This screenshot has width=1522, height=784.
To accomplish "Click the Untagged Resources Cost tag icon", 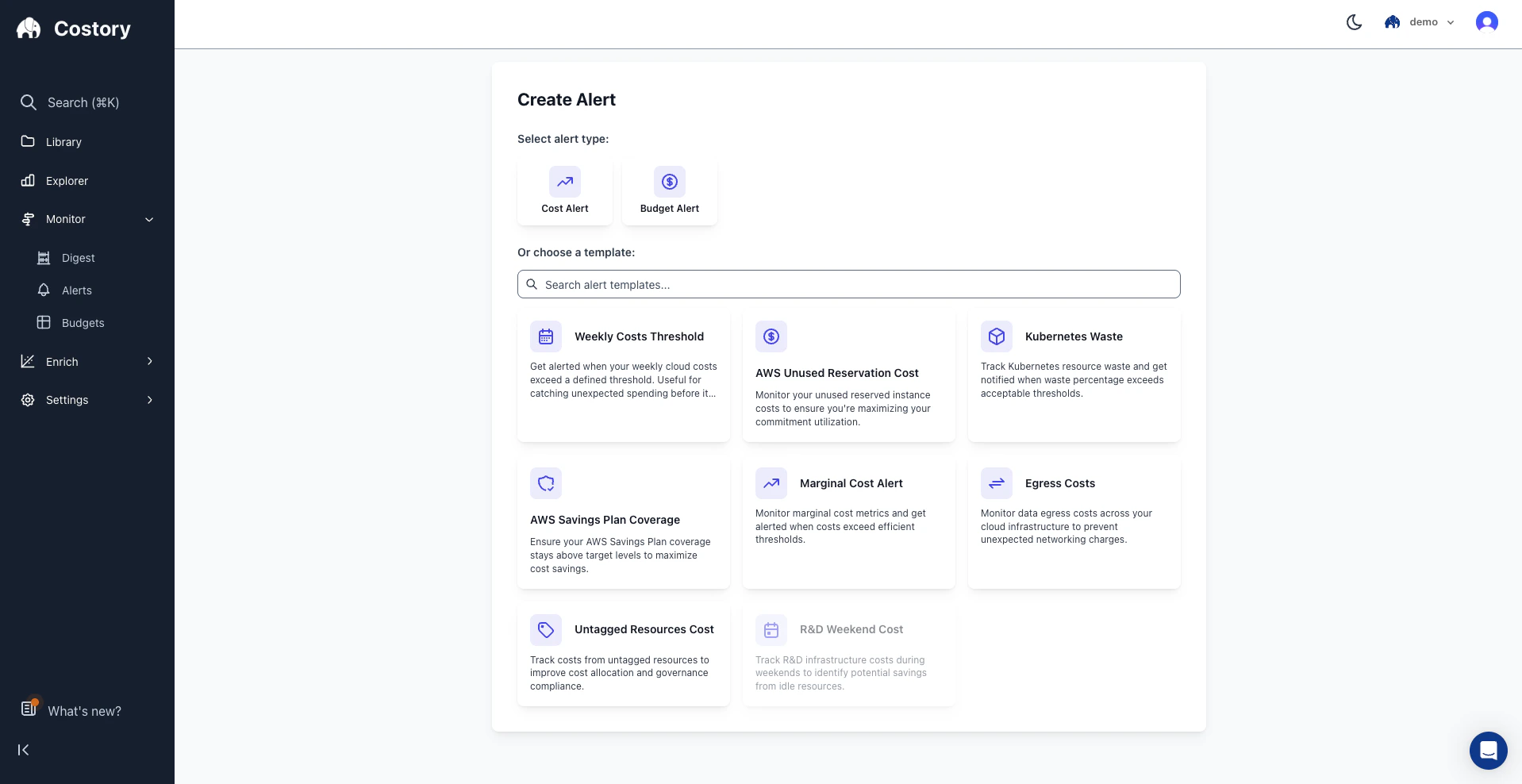I will point(545,629).
